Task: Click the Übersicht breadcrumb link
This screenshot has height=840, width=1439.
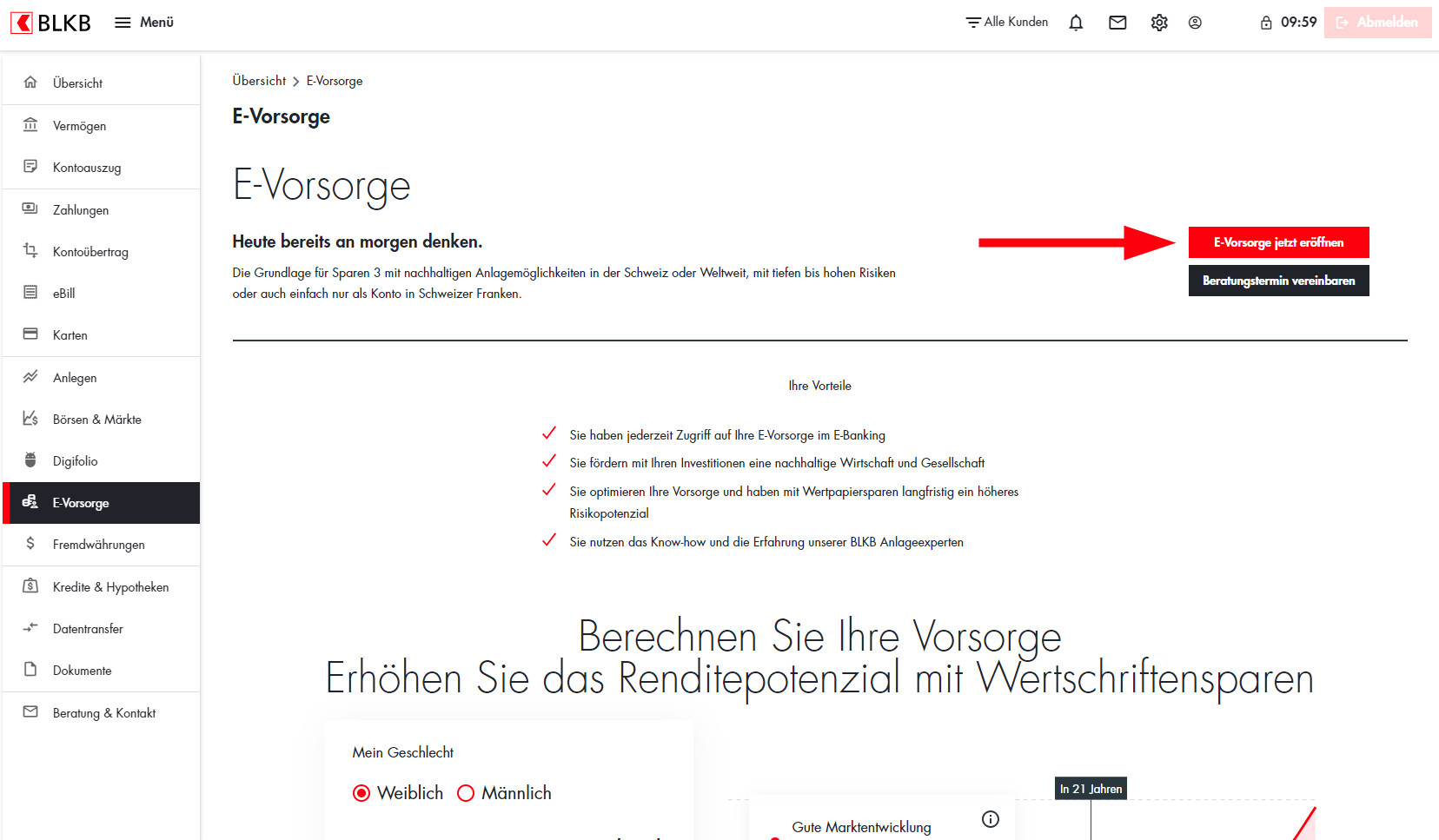Action: (x=259, y=81)
